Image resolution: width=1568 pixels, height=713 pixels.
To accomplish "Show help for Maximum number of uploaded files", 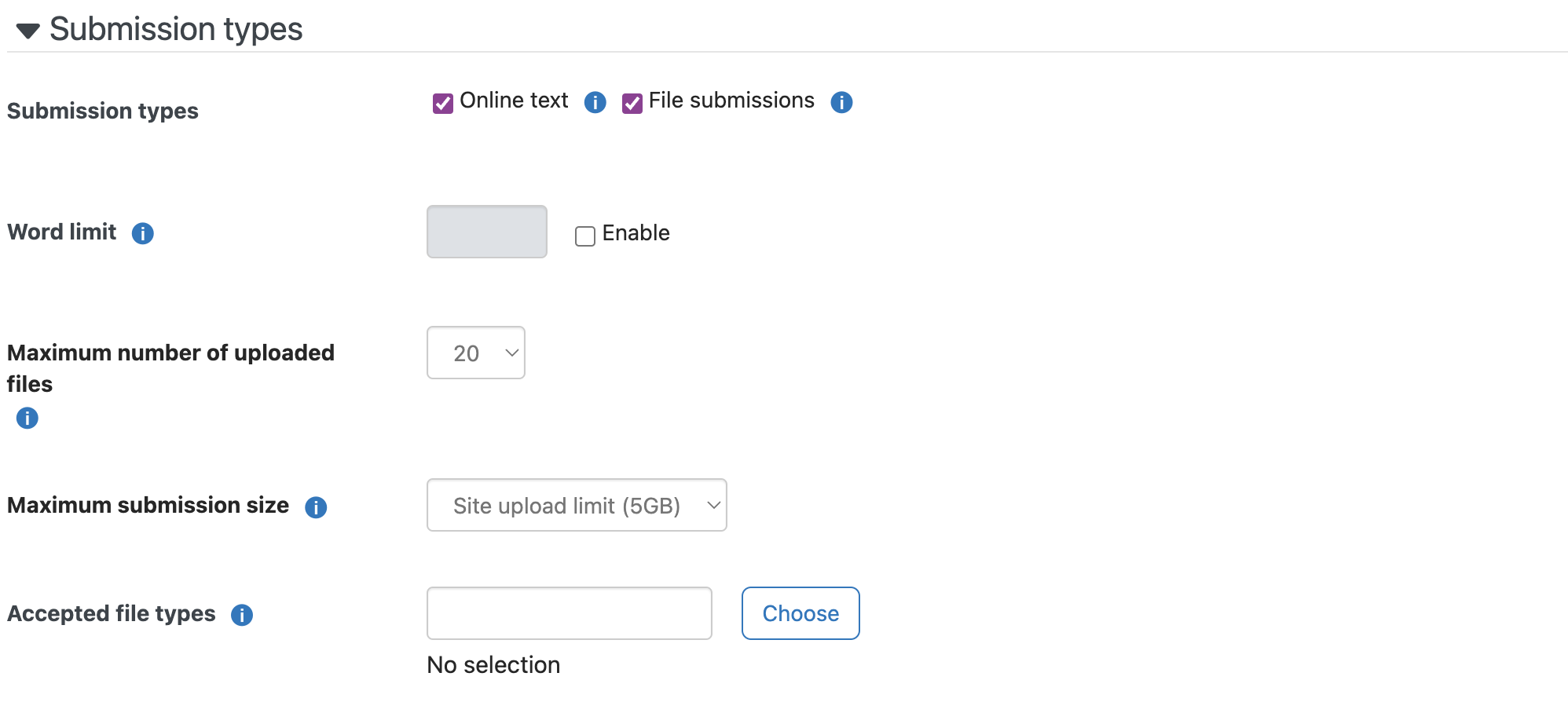I will coord(27,418).
